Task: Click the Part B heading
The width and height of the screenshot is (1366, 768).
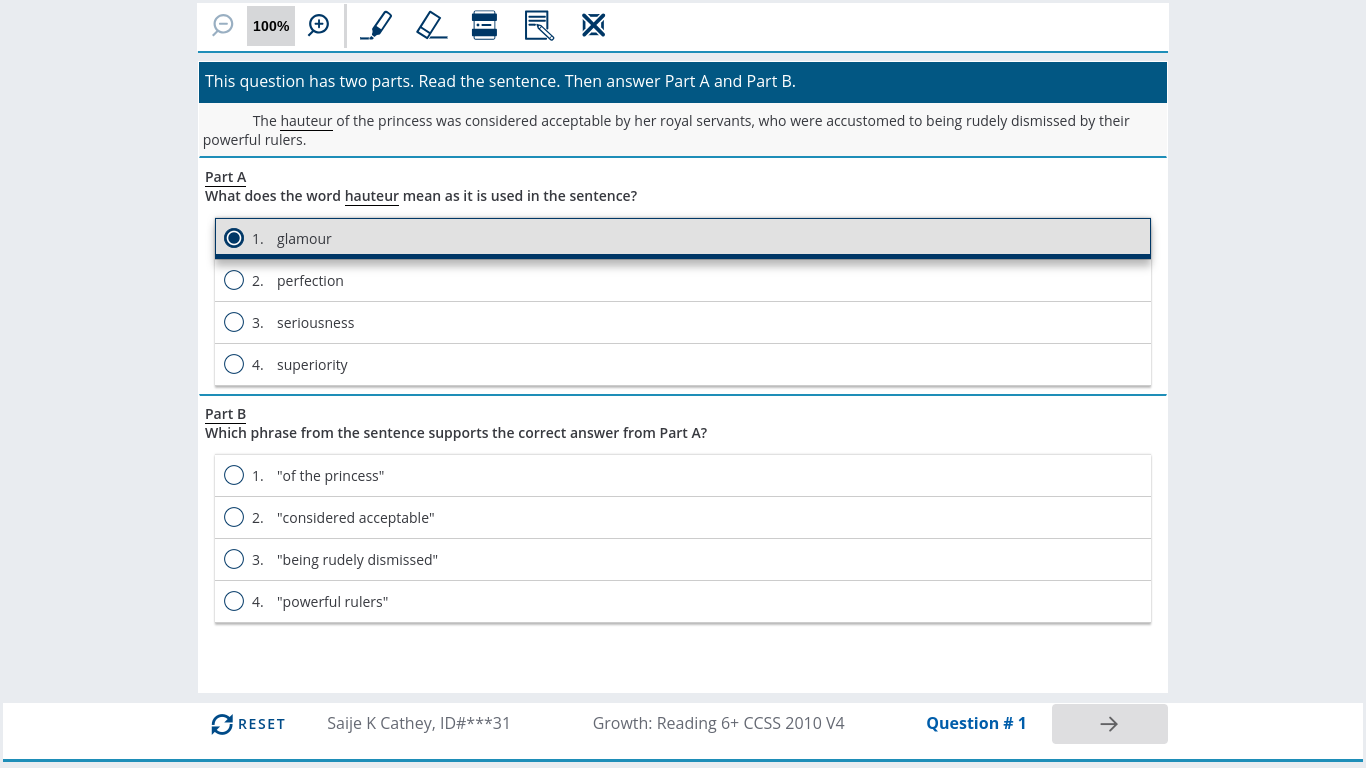Action: [x=225, y=414]
